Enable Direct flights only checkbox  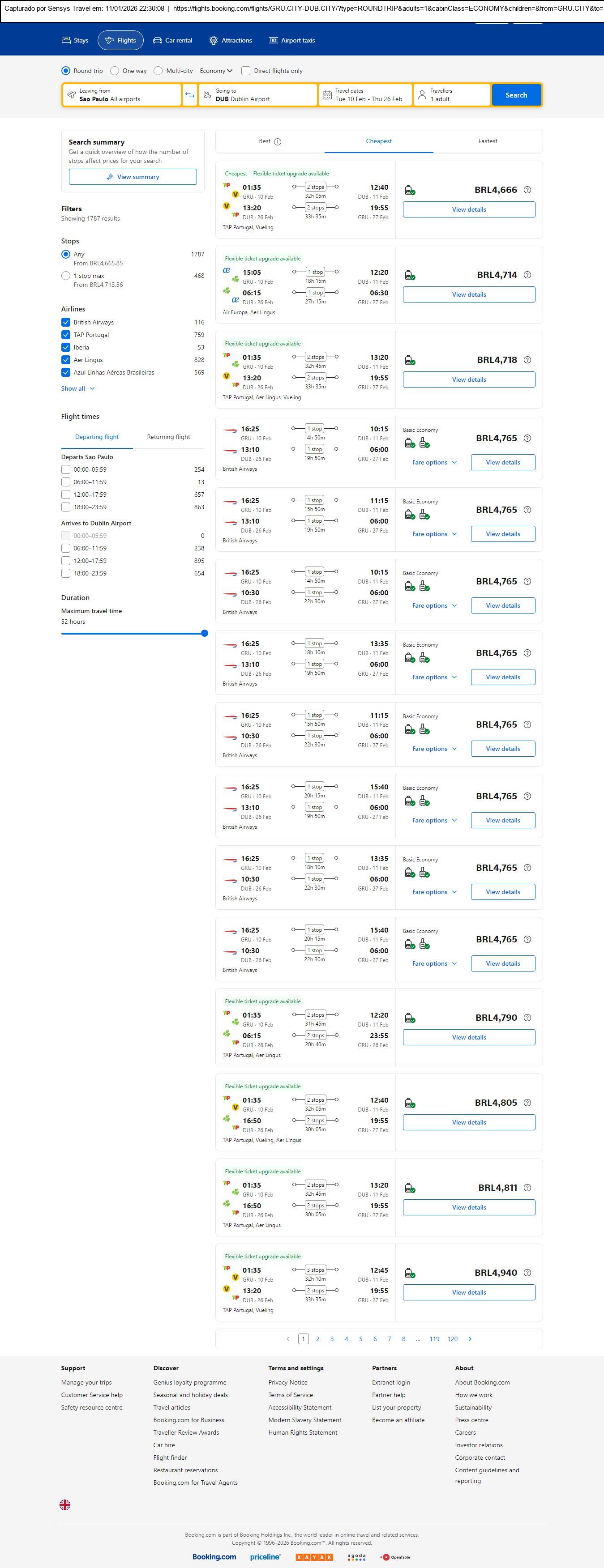click(246, 71)
